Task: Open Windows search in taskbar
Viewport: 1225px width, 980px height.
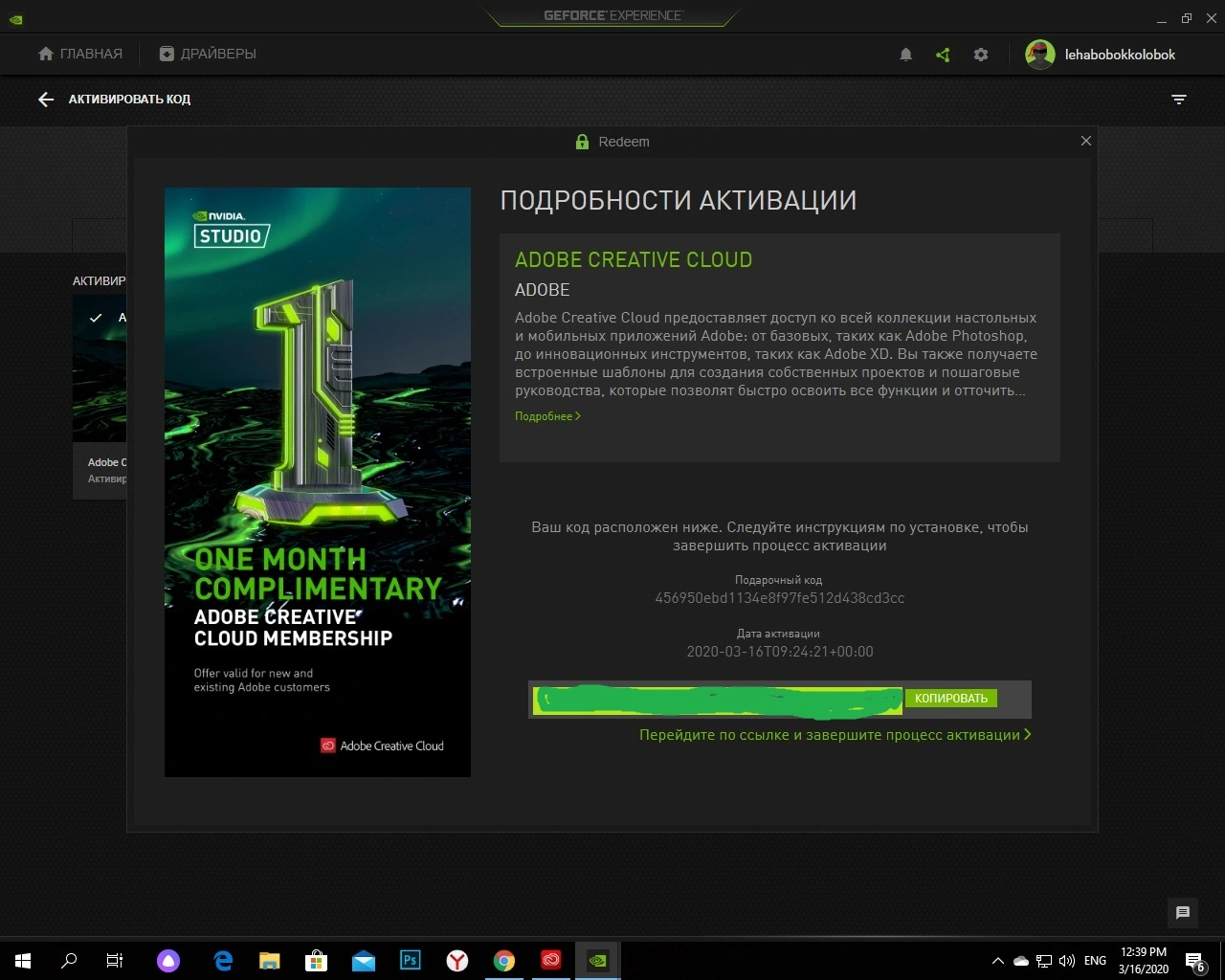Action: point(69,961)
